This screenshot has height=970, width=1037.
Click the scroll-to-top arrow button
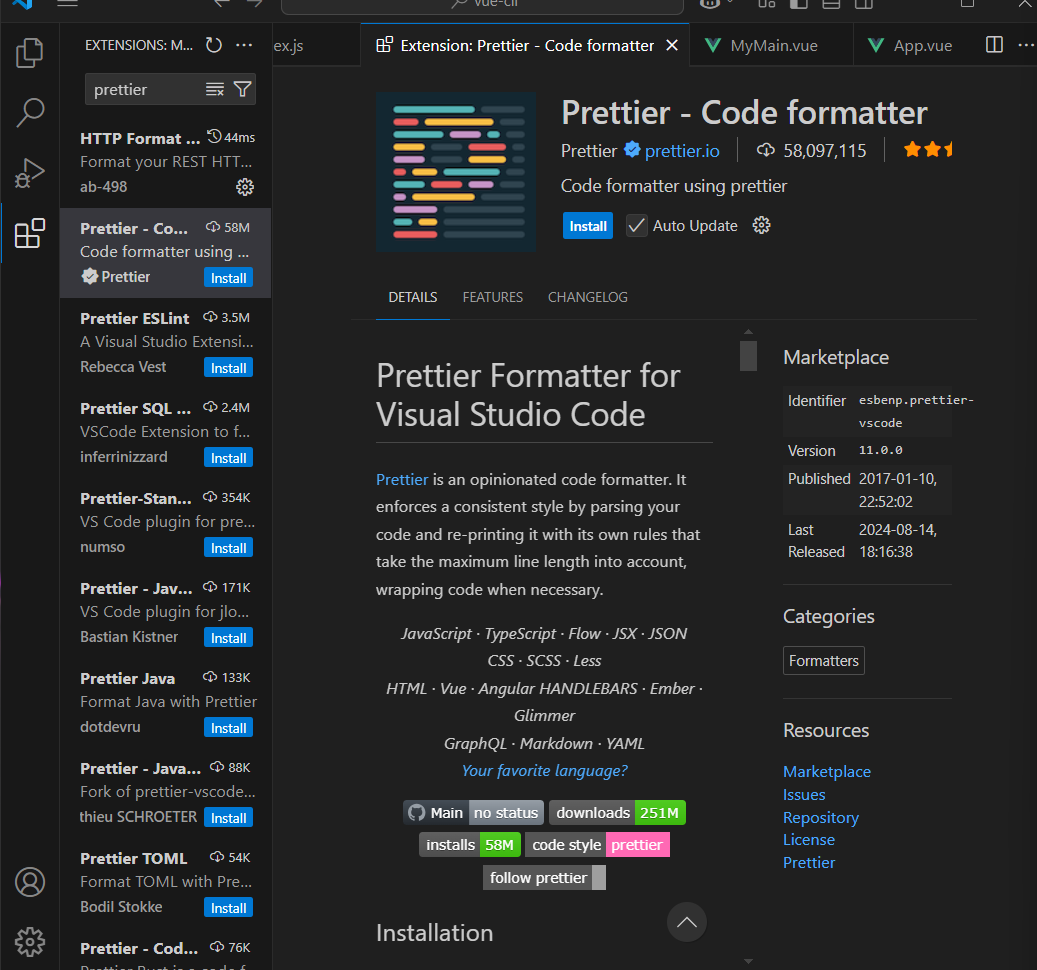[687, 922]
